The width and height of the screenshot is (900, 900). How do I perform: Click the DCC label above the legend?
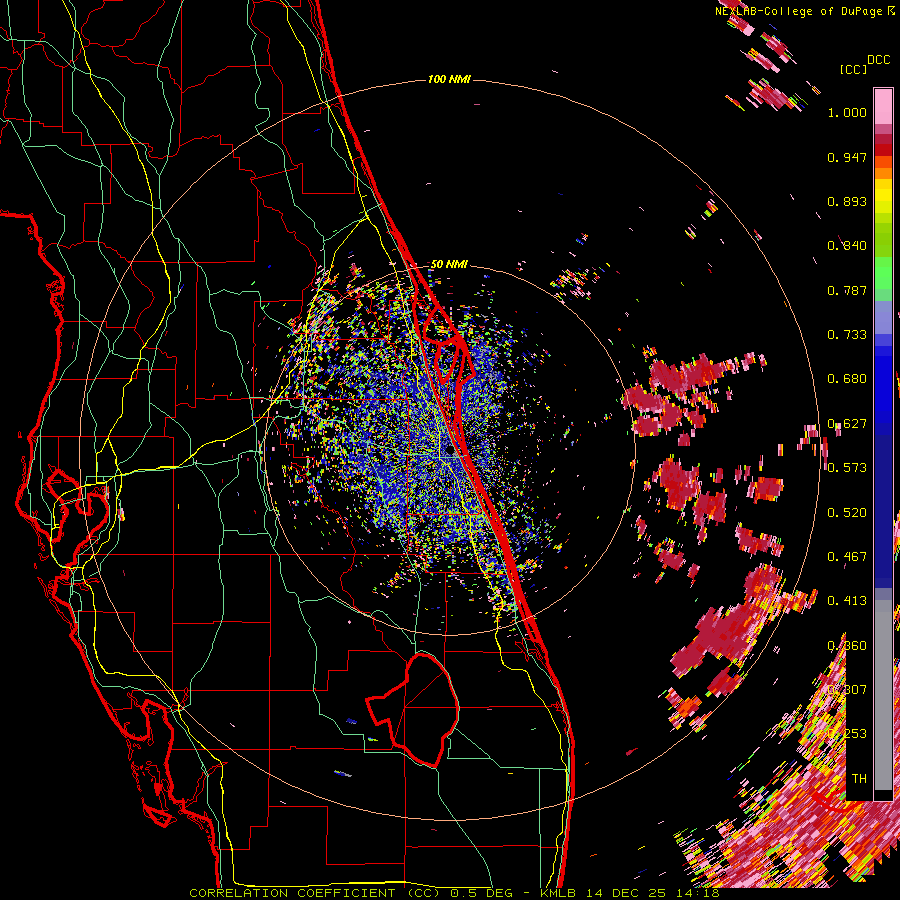[x=878, y=60]
